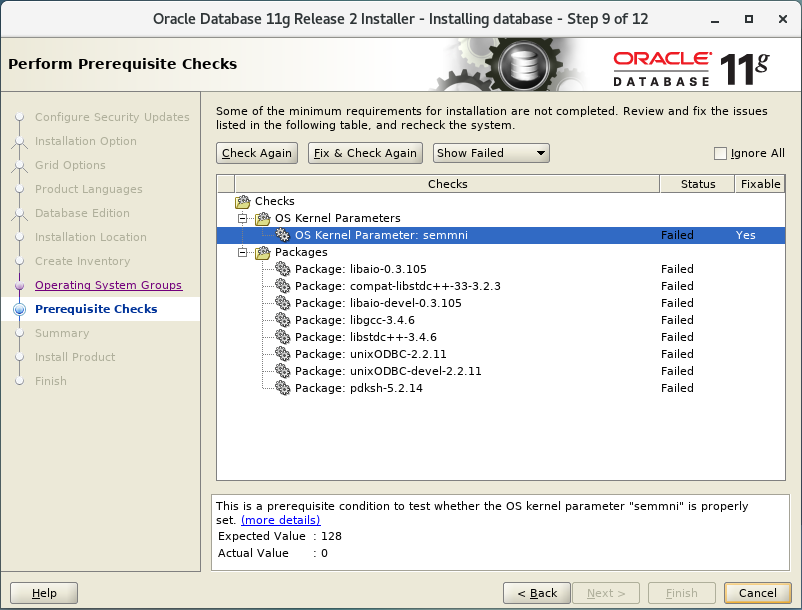Maximize the installer window
The image size is (802, 610).
coord(748,19)
